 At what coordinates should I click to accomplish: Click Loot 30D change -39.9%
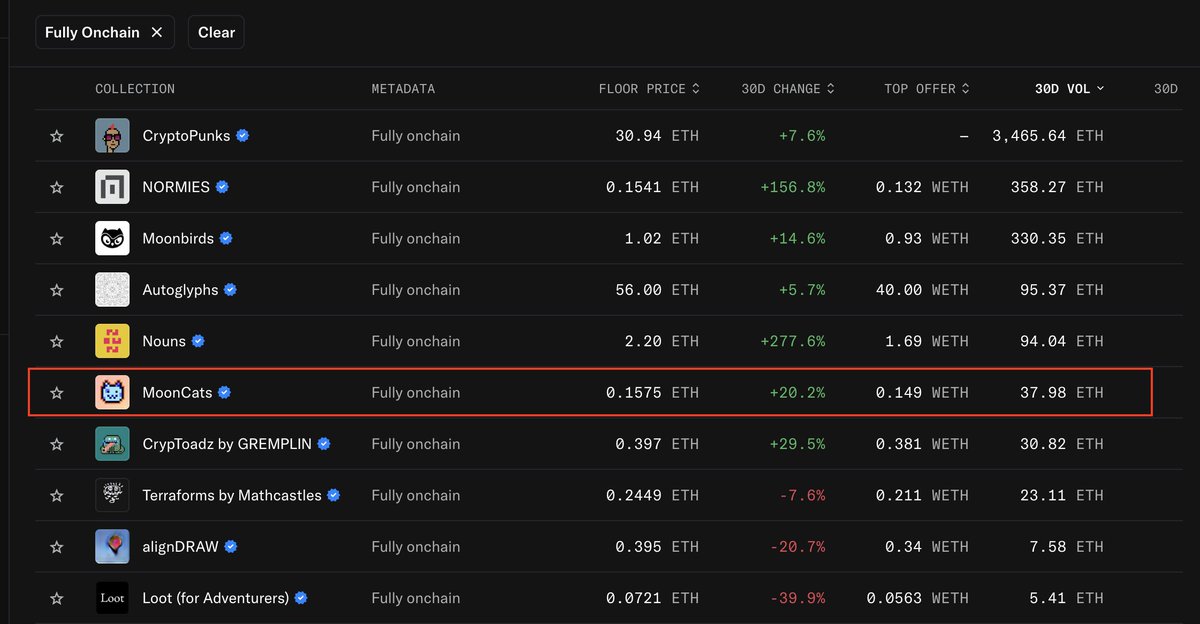(798, 599)
